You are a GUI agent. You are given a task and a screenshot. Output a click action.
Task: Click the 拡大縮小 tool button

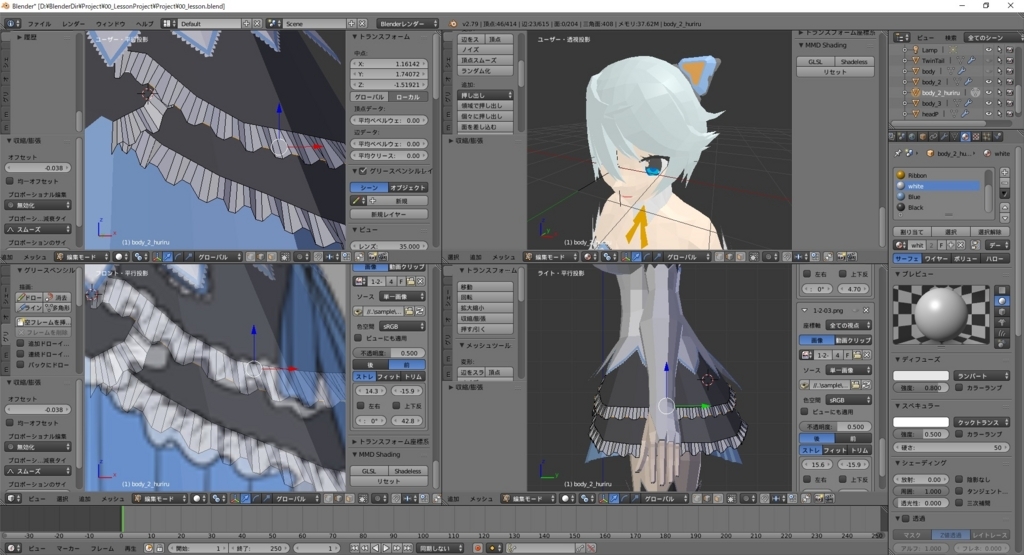coord(485,308)
